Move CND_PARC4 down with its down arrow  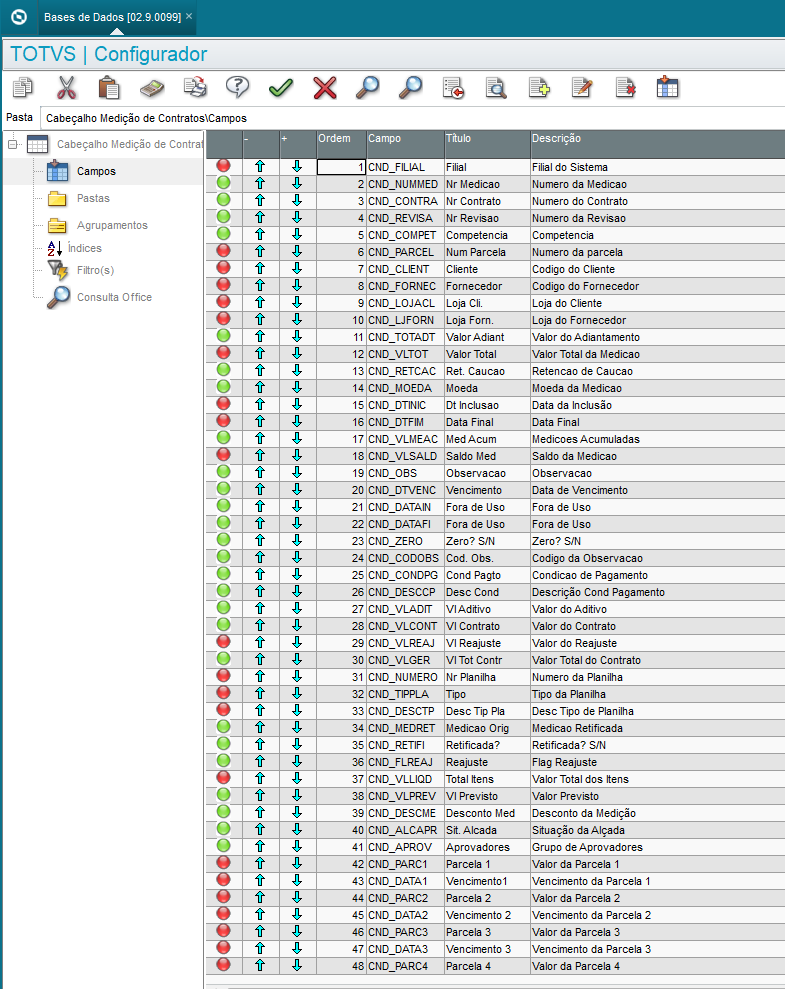297,966
